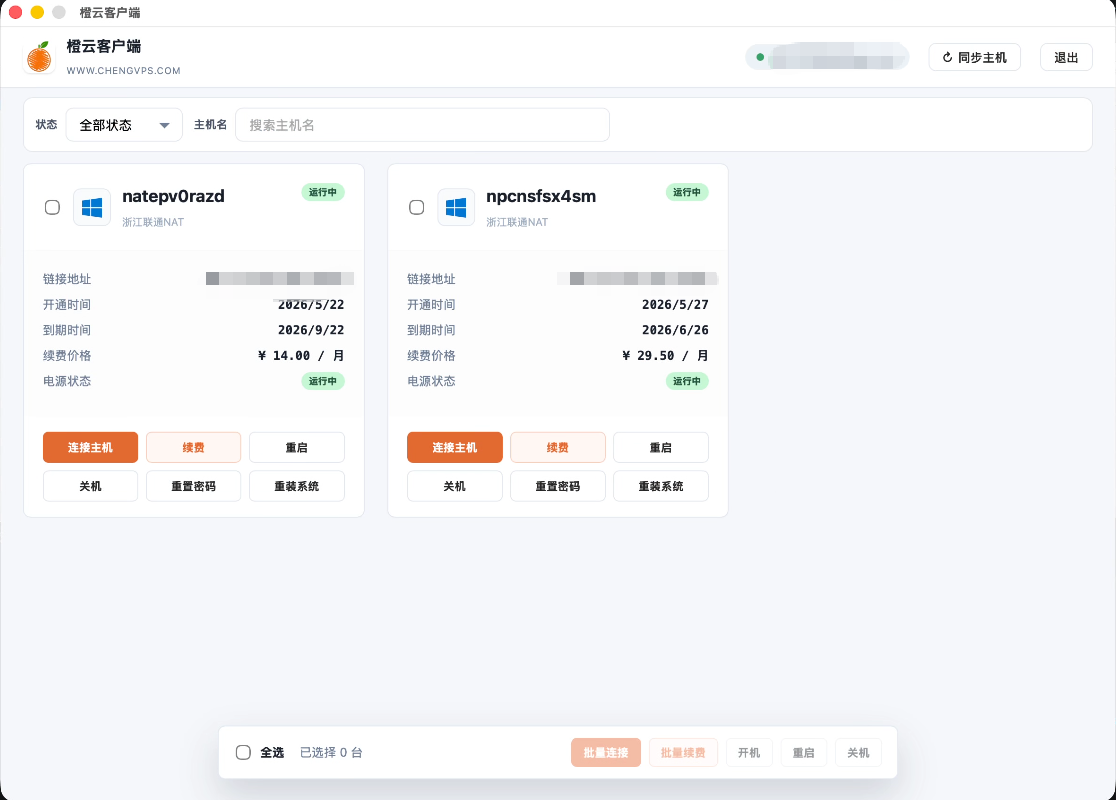This screenshot has width=1116, height=800.
Task: Click the hostname natepv0razd
Action: [173, 196]
